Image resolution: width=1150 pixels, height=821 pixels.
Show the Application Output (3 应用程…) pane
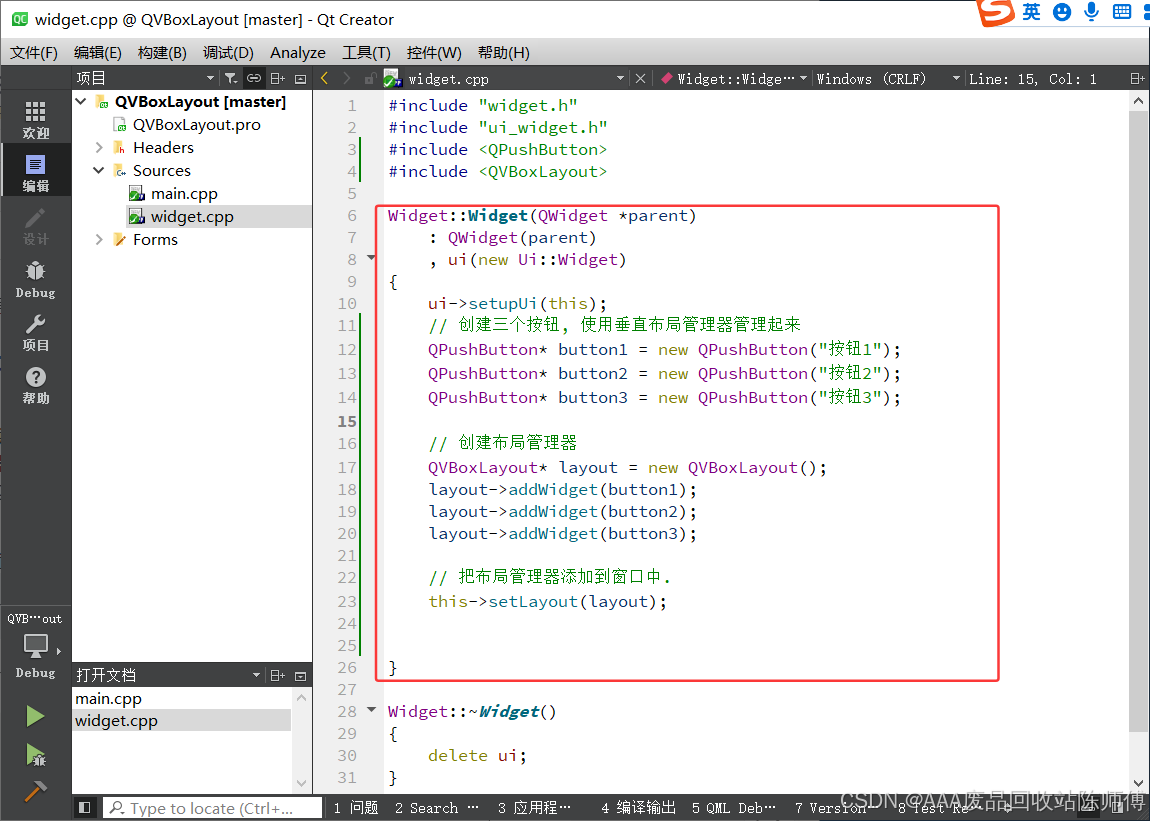[534, 807]
